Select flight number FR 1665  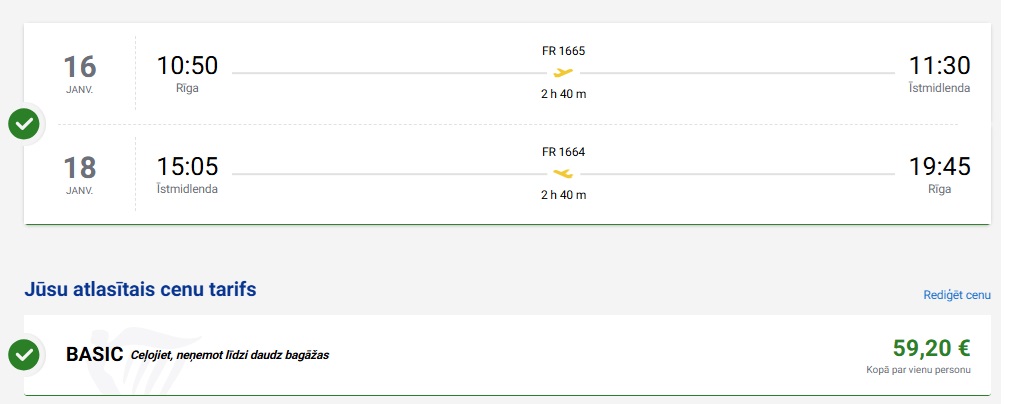(x=563, y=51)
